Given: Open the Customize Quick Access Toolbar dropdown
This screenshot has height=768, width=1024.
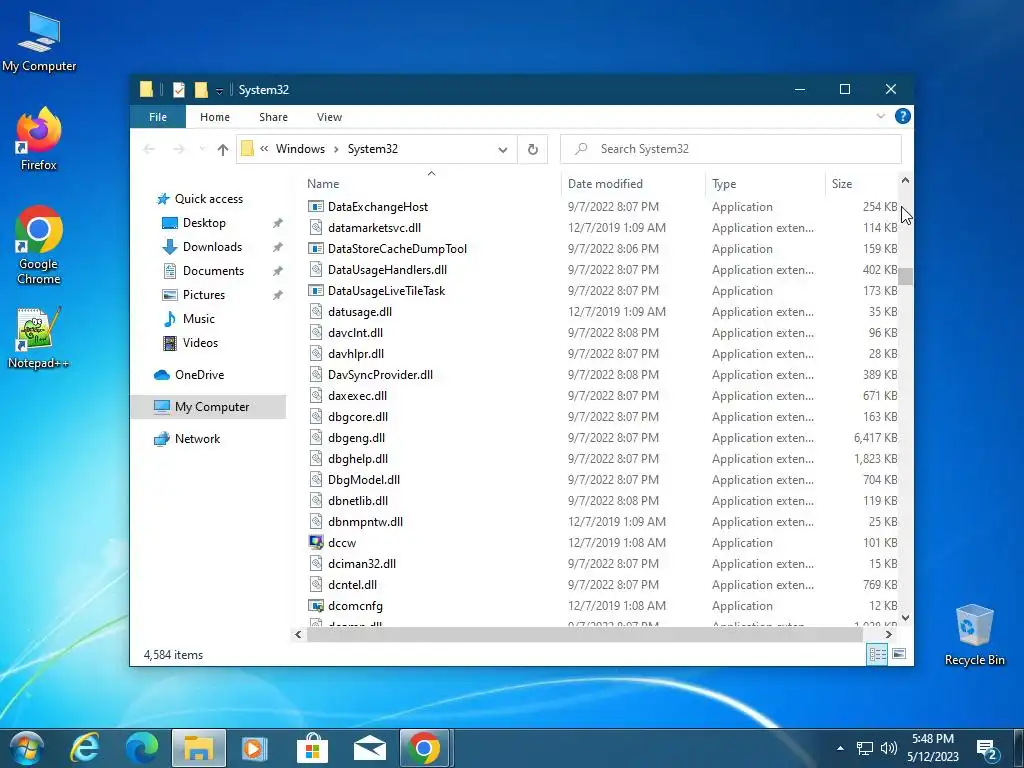Looking at the screenshot, I should click(219, 91).
